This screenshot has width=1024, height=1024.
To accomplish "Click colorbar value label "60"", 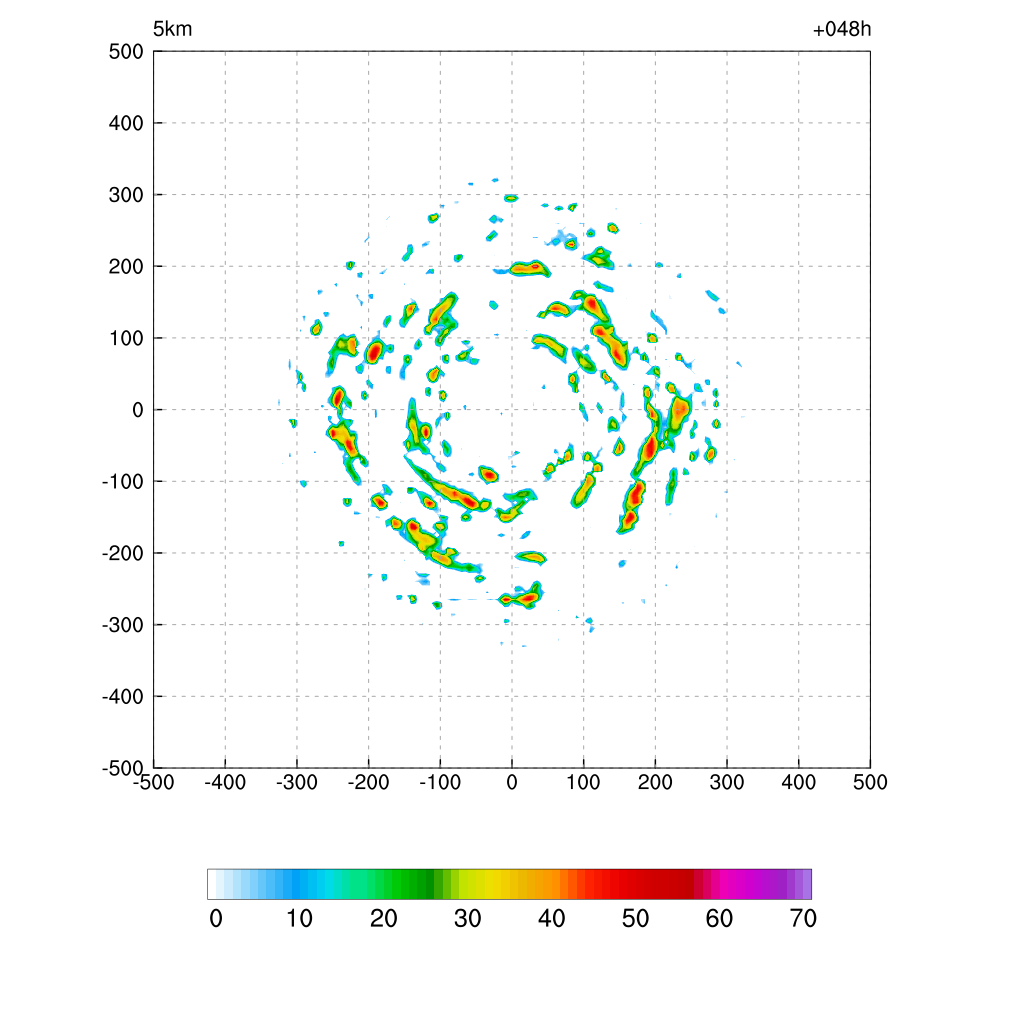I will click(719, 919).
